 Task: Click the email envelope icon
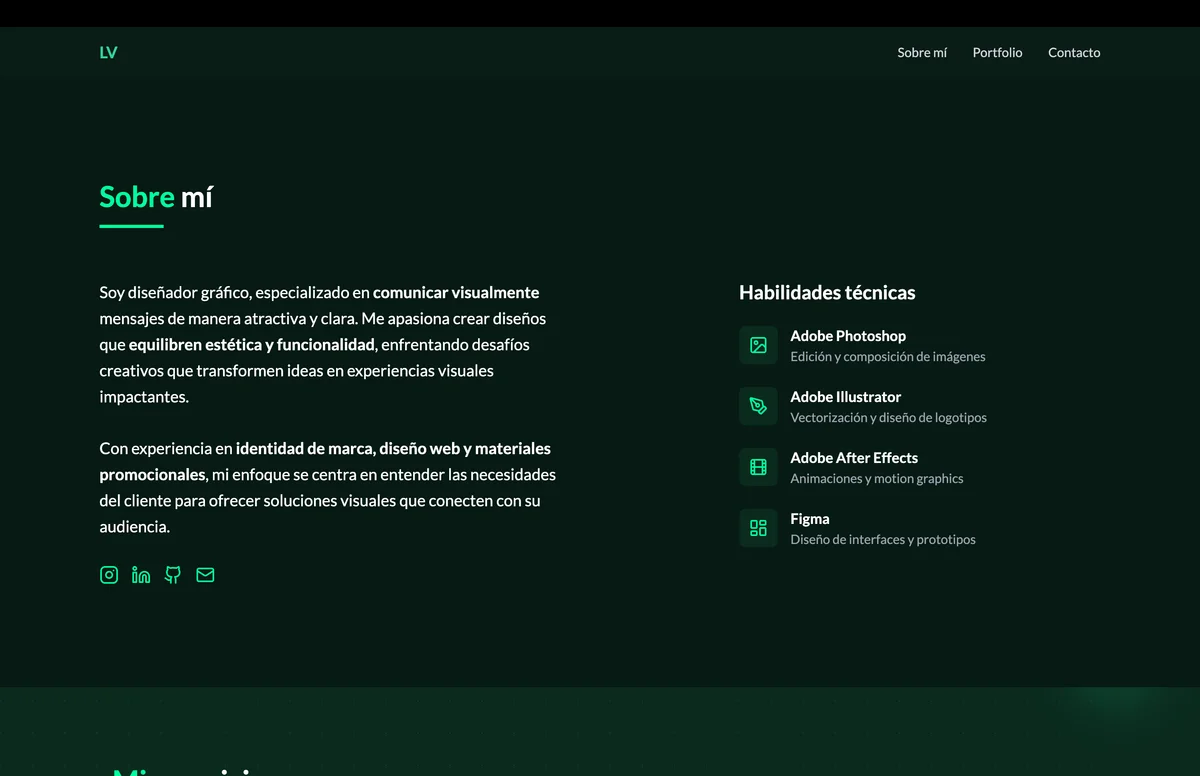(205, 575)
